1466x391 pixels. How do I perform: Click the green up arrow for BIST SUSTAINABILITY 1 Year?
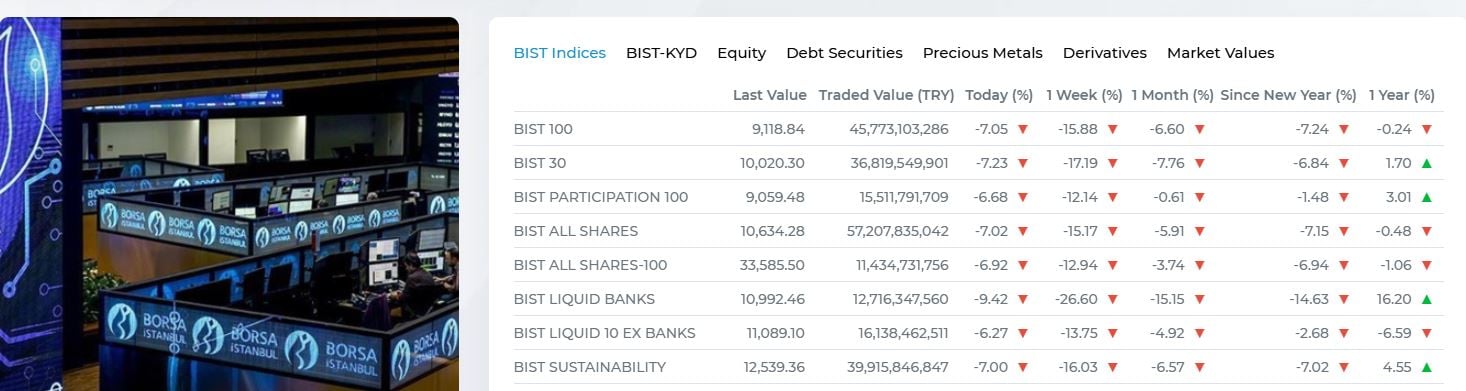1426,367
